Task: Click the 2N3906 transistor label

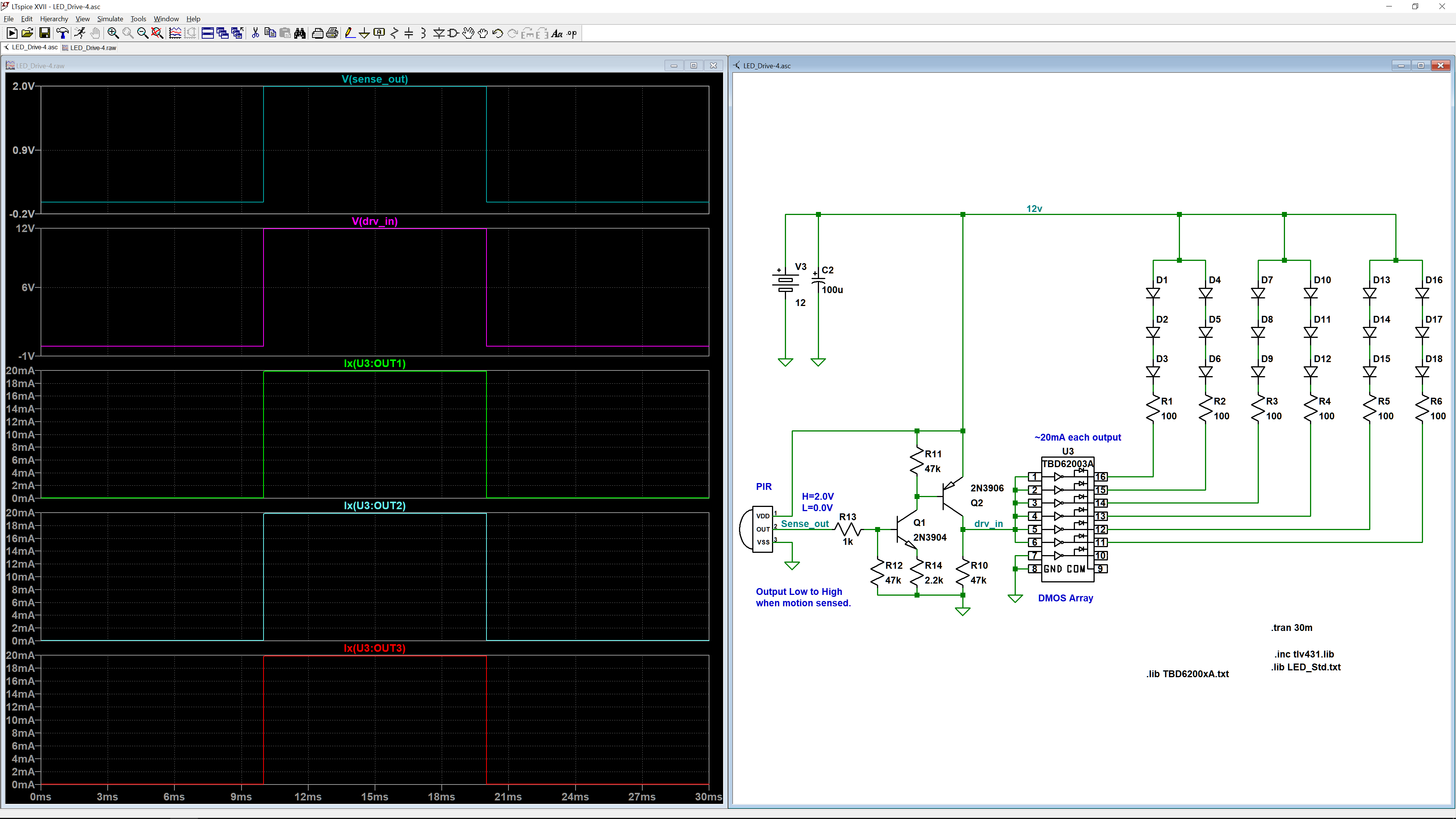Action: [x=987, y=488]
